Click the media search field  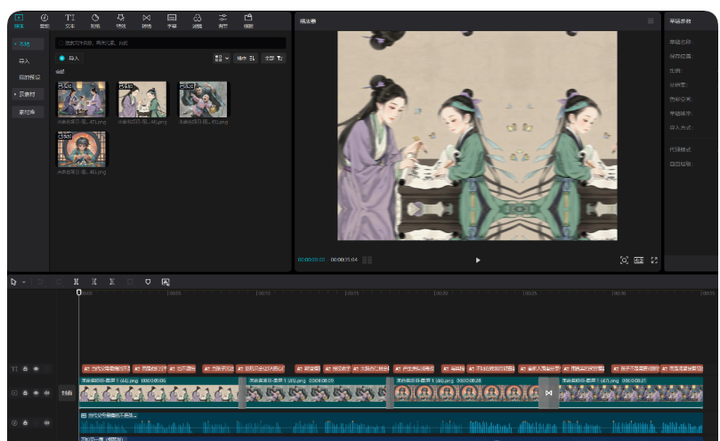click(170, 43)
